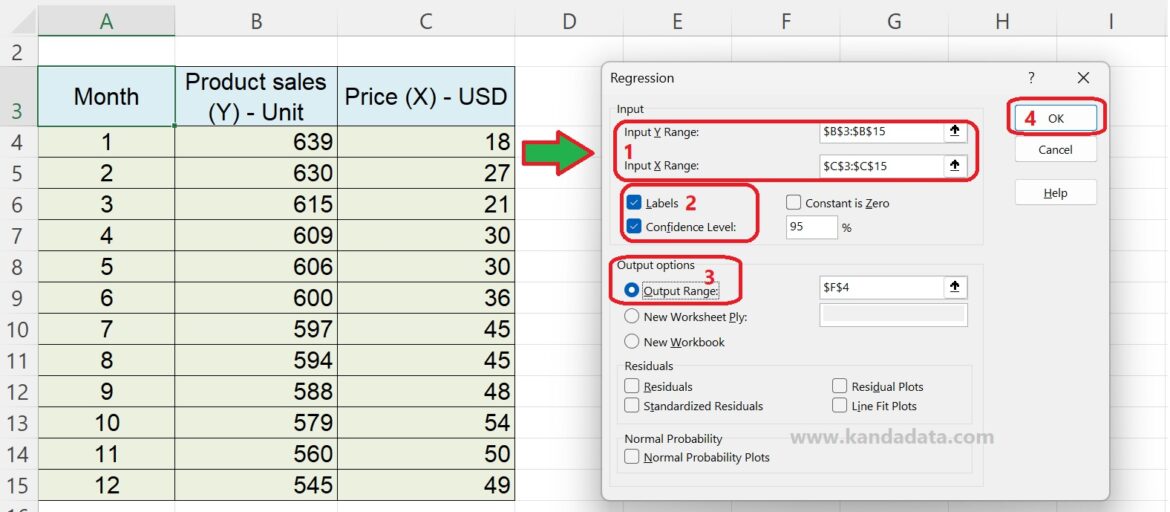Click the price cell with value 18

425,142
